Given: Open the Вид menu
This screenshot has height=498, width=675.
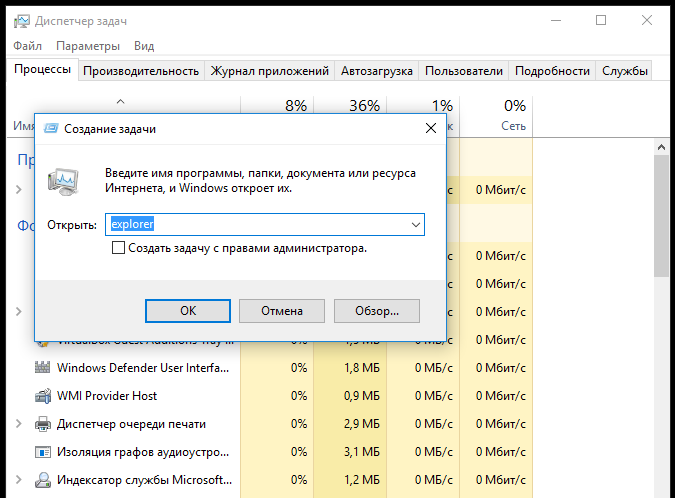Looking at the screenshot, I should 144,46.
